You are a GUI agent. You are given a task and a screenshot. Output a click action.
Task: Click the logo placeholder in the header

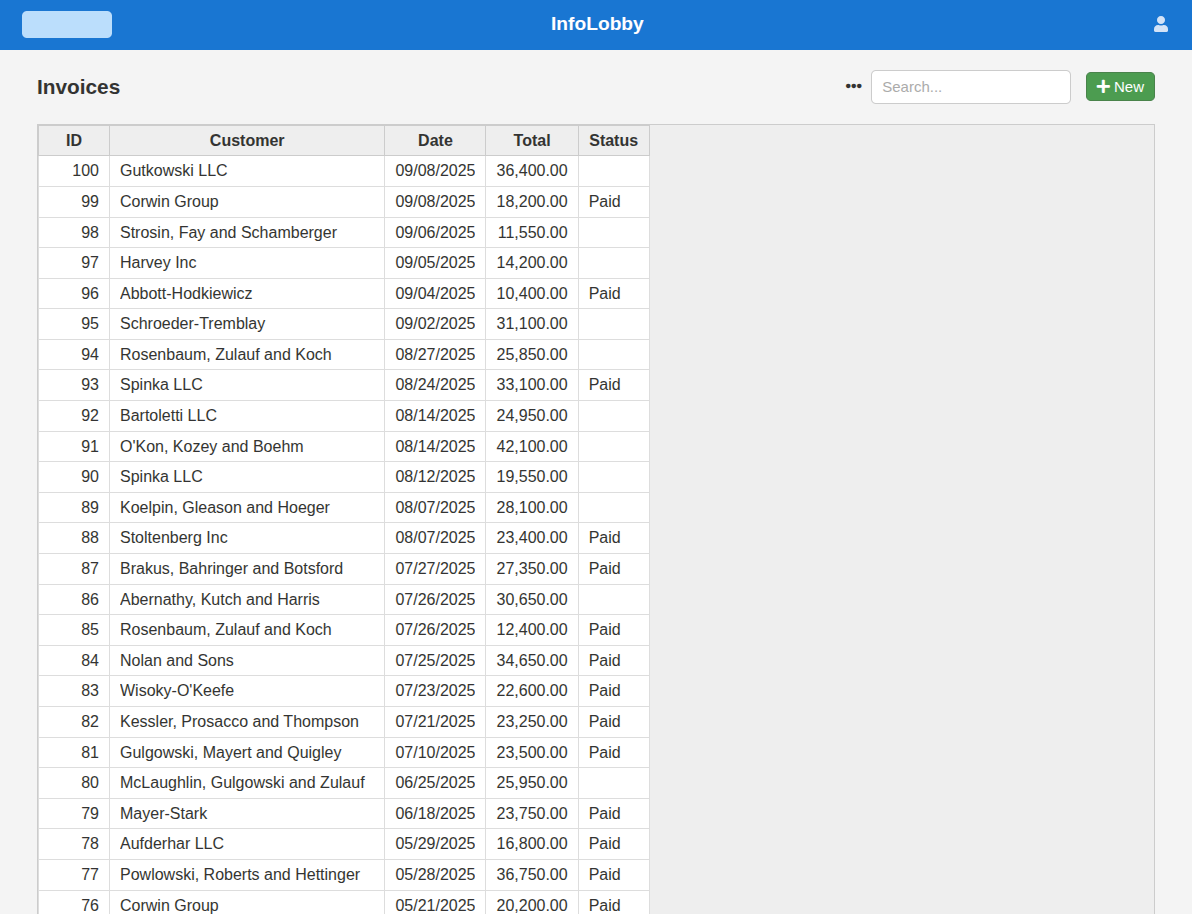(x=67, y=24)
